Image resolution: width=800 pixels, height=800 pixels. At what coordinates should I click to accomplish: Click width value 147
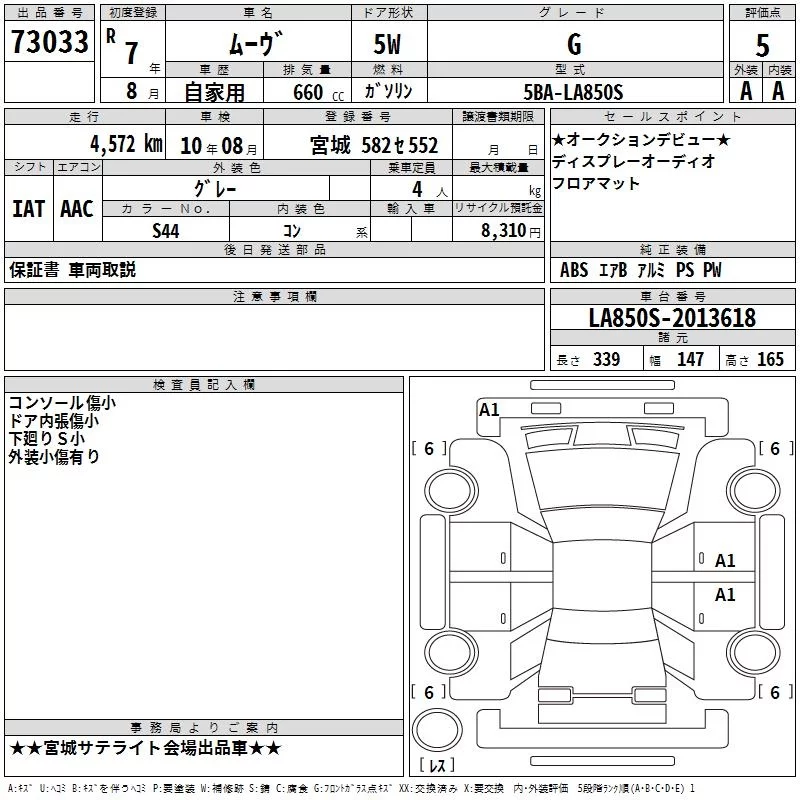[691, 359]
